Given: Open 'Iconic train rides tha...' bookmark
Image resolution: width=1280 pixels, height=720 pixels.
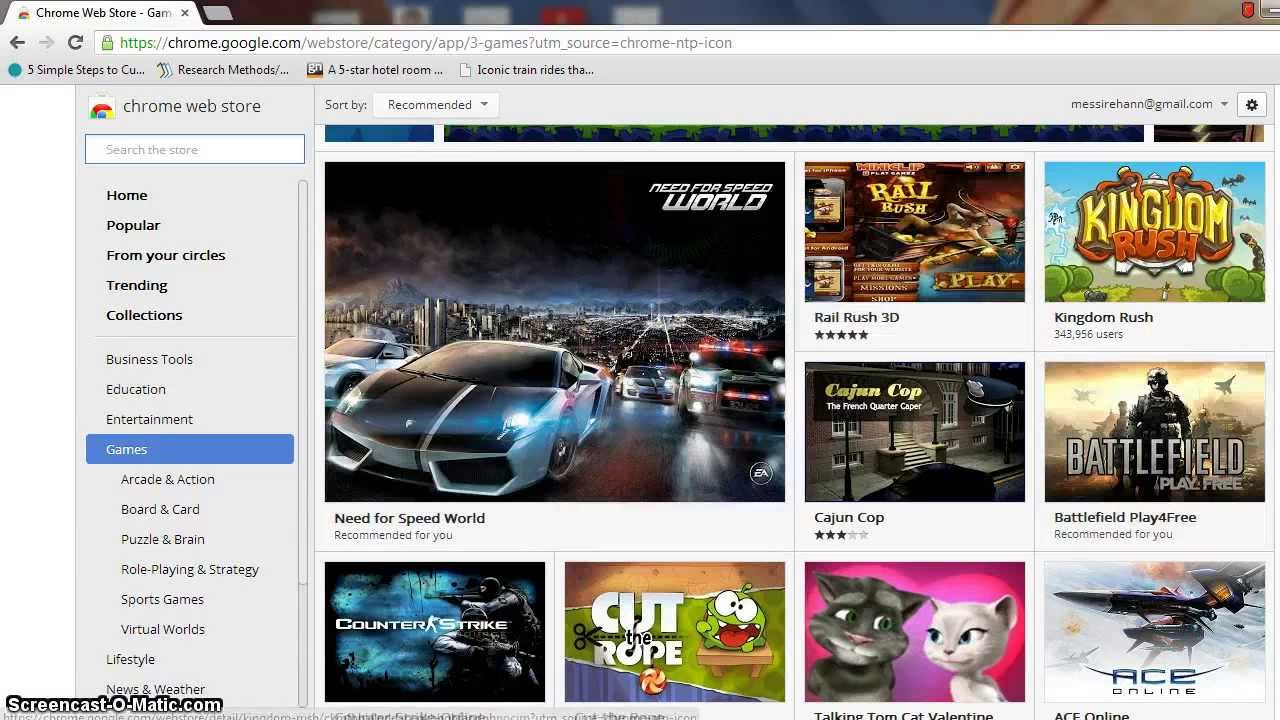Looking at the screenshot, I should click(526, 70).
